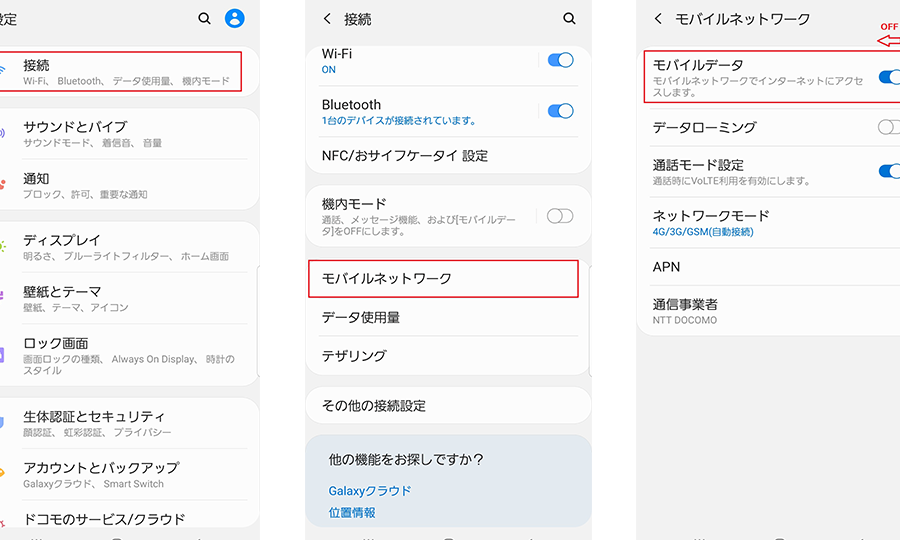Viewport: 900px width, 540px height.
Task: Search within 接続 settings
Action: pyautogui.click(x=569, y=18)
